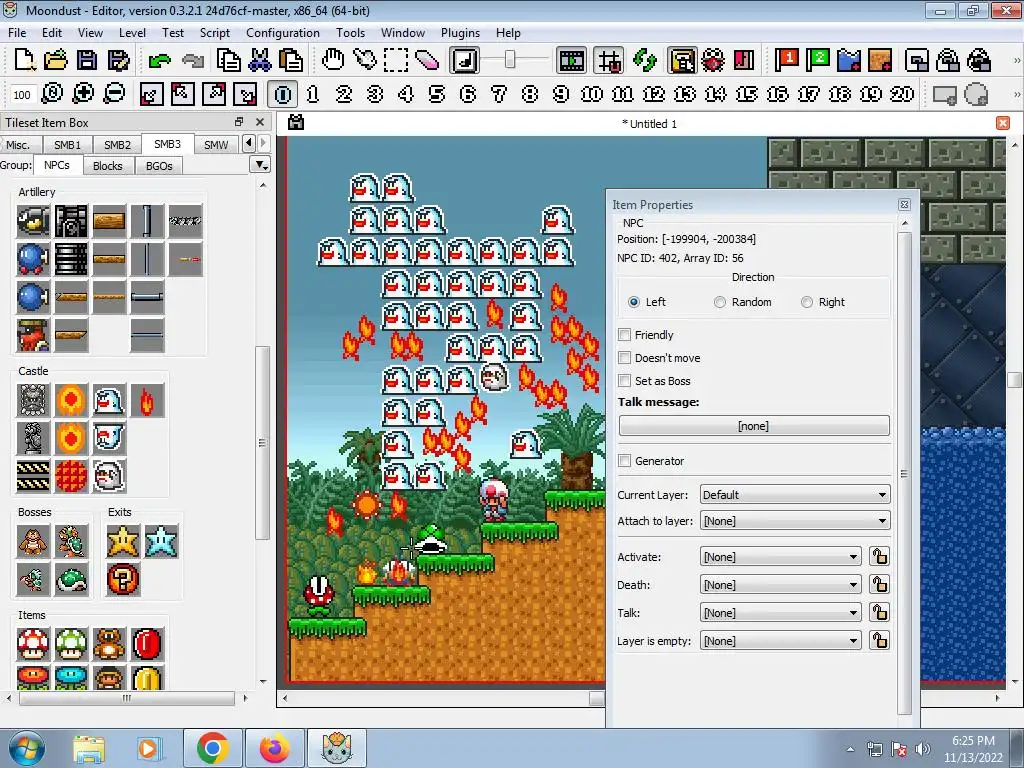The height and width of the screenshot is (768, 1024).
Task: Click the green flag player 2 start
Action: pos(818,61)
